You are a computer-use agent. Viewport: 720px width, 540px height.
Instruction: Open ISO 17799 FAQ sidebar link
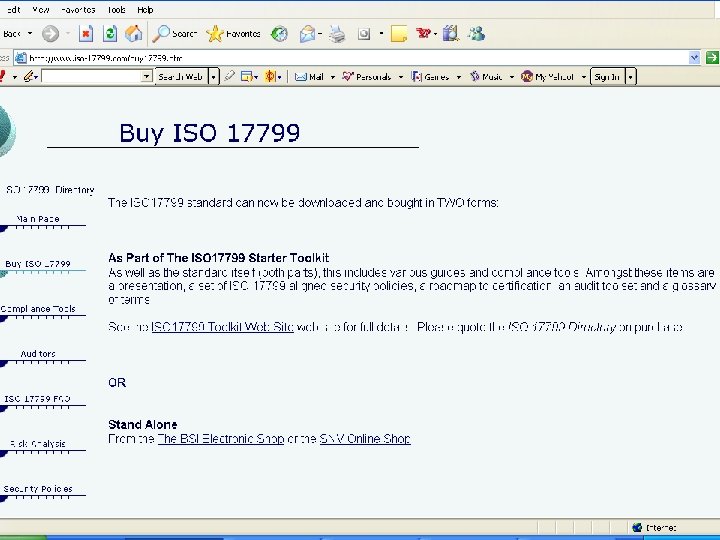tap(37, 399)
